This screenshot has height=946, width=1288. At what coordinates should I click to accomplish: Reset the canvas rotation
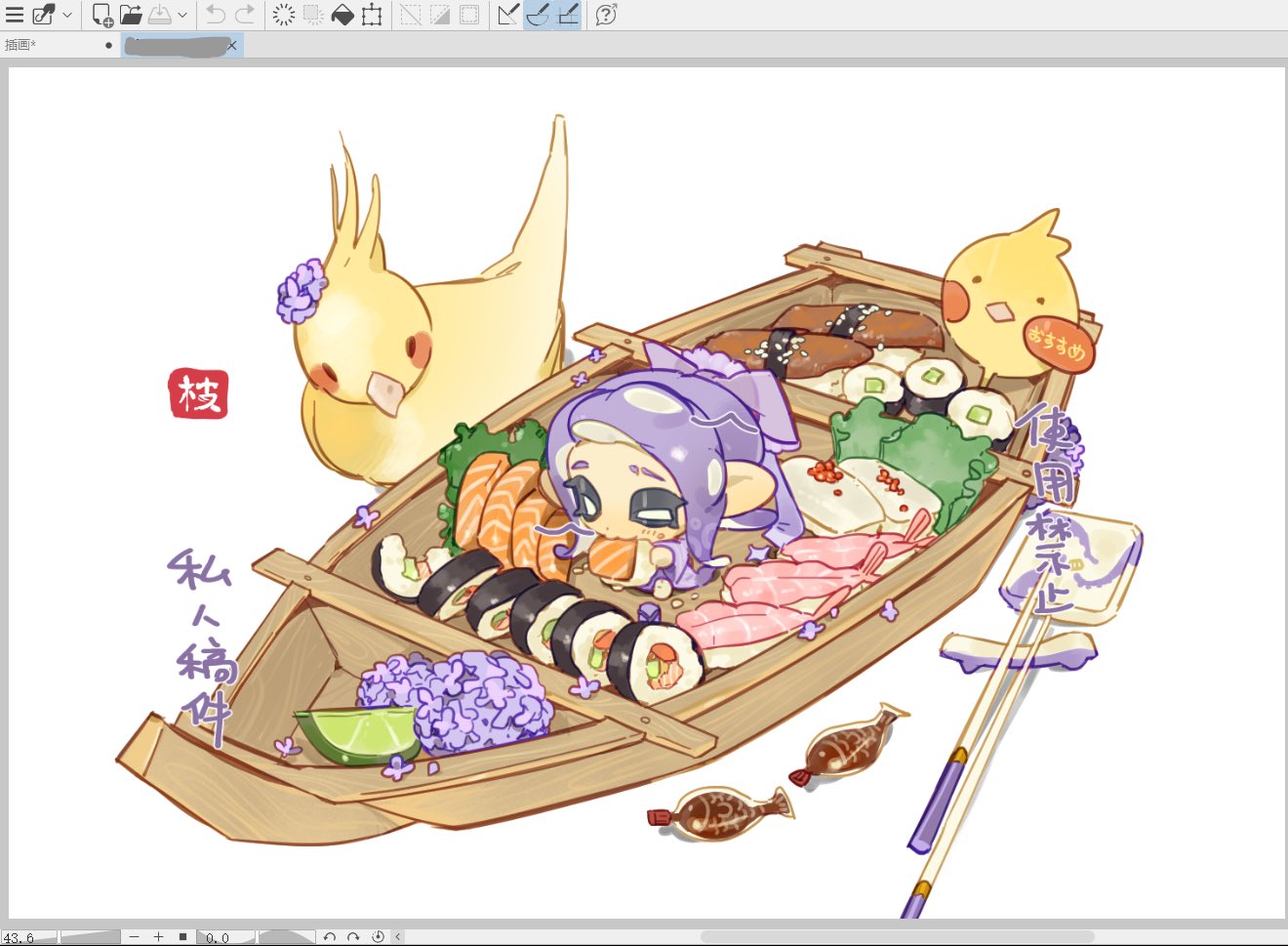point(378,937)
